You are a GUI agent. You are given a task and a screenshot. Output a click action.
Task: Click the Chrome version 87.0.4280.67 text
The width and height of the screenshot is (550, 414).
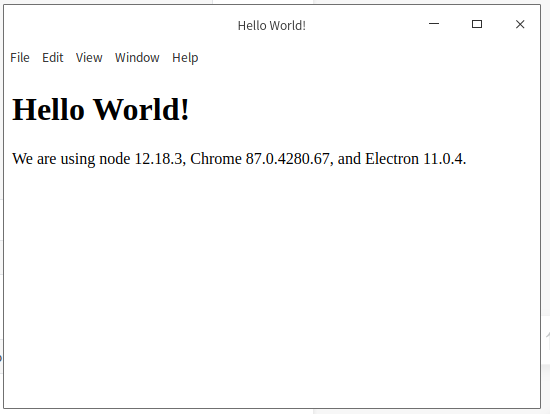(288, 159)
